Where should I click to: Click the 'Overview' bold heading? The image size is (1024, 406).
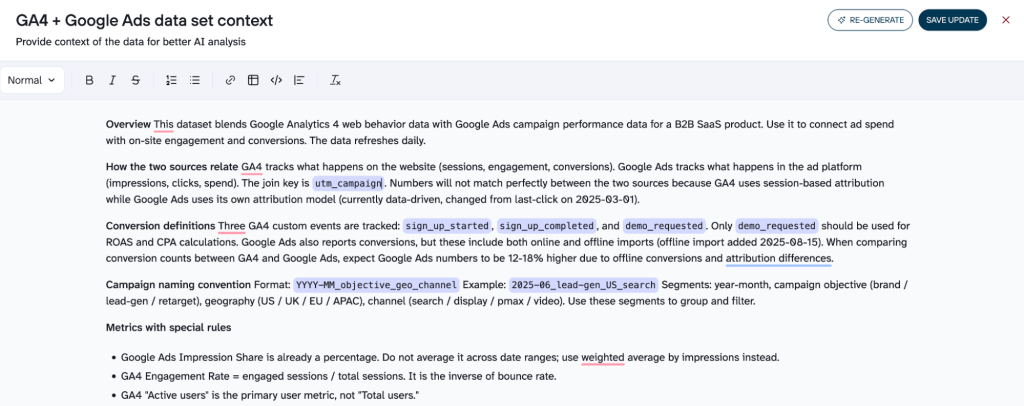[x=128, y=124]
